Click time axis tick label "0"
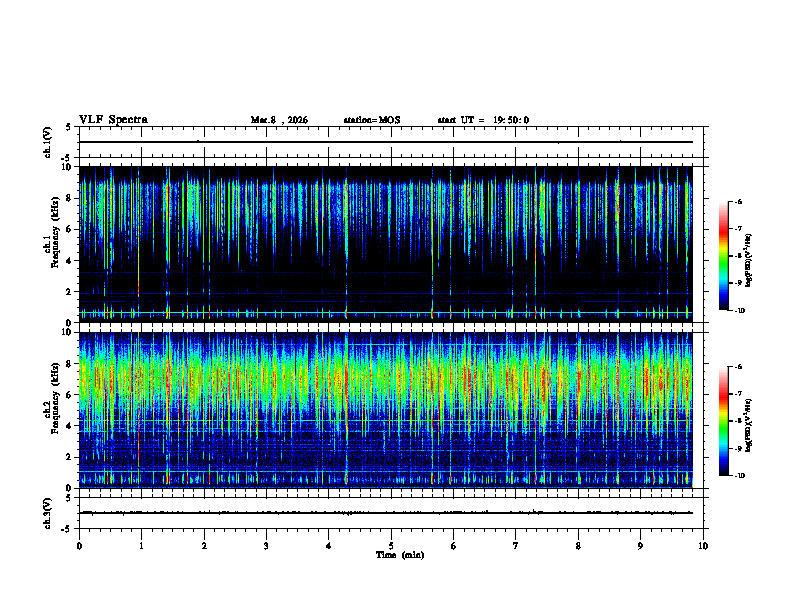Image resolution: width=792 pixels, height=612 pixels. tap(79, 546)
